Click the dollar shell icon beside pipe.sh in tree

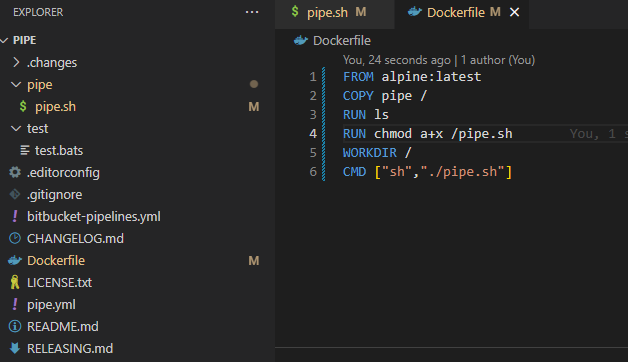click(x=23, y=107)
